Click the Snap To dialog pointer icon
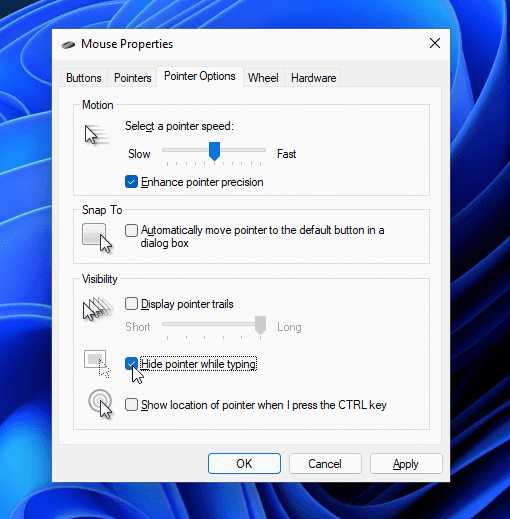510x519 pixels. click(x=97, y=238)
